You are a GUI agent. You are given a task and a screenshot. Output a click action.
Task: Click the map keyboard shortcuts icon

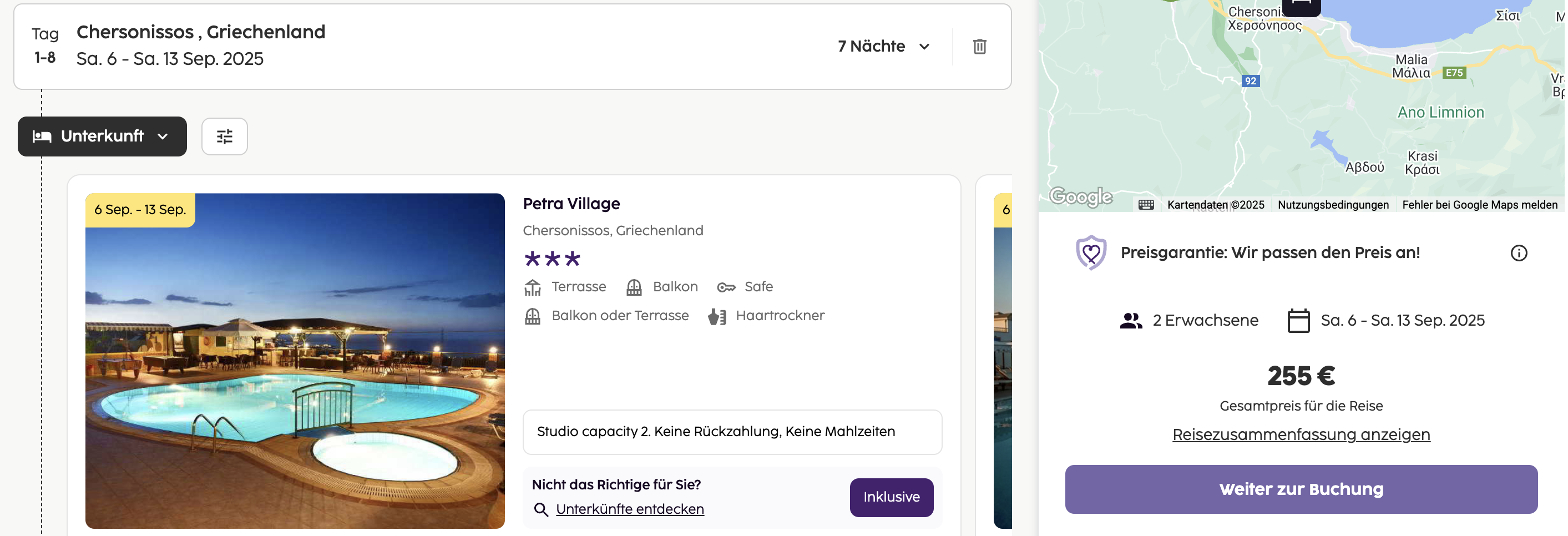point(1146,205)
